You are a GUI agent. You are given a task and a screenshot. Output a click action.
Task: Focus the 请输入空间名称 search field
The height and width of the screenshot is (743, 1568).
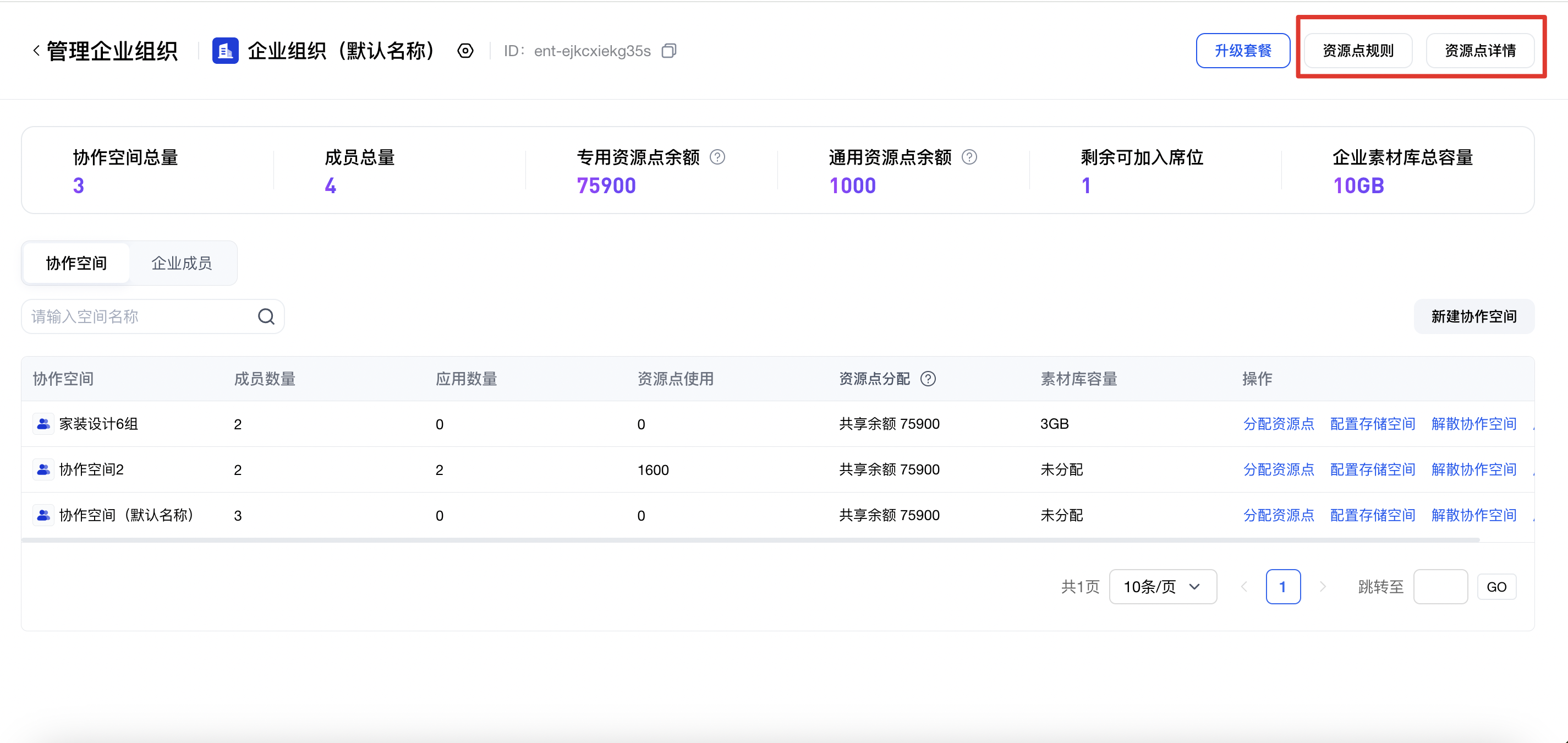coord(143,316)
